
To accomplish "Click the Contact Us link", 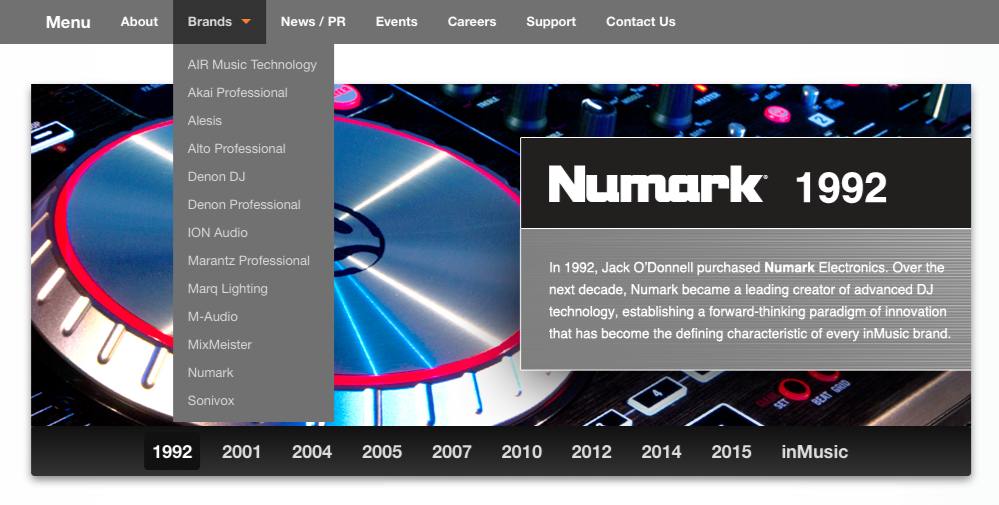I will tap(640, 22).
